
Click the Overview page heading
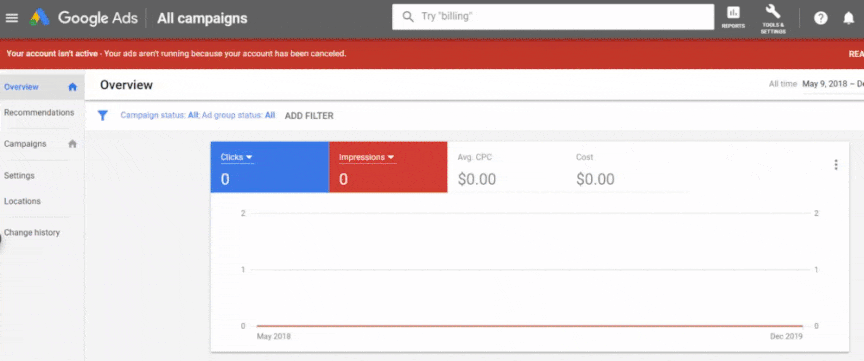126,85
